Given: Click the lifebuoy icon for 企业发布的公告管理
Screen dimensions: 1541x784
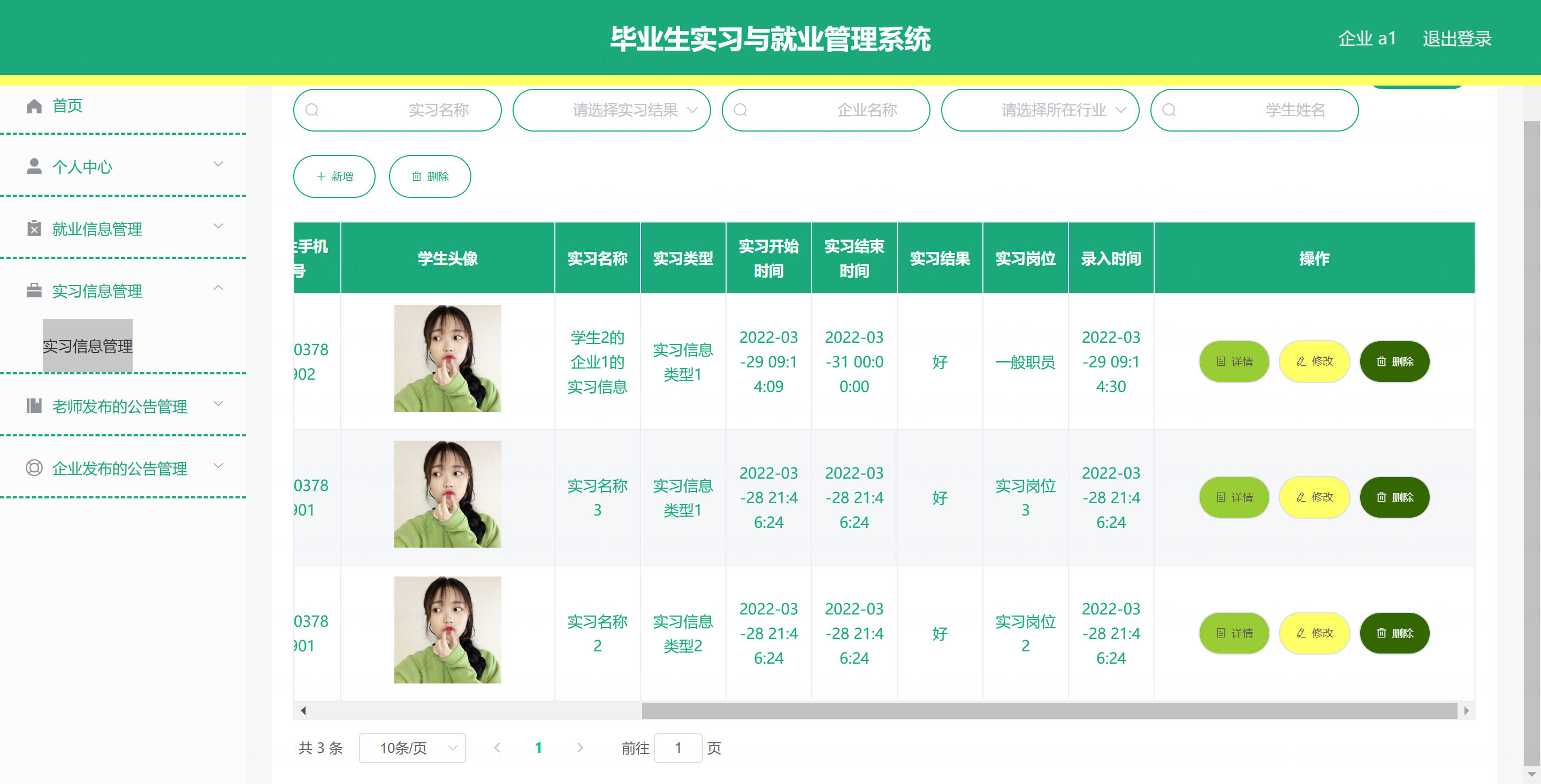Looking at the screenshot, I should [x=34, y=467].
